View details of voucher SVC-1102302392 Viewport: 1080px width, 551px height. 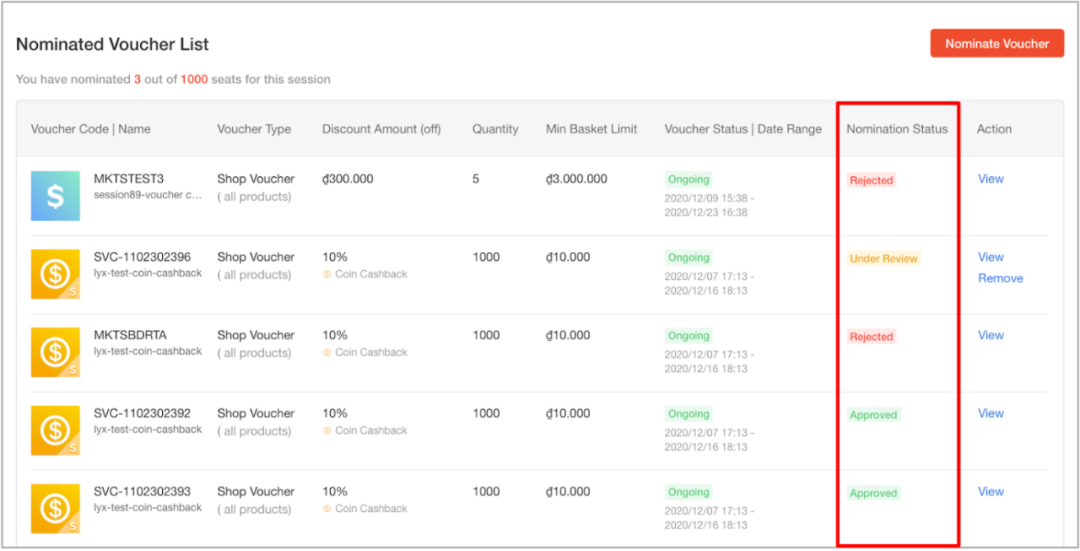point(990,413)
